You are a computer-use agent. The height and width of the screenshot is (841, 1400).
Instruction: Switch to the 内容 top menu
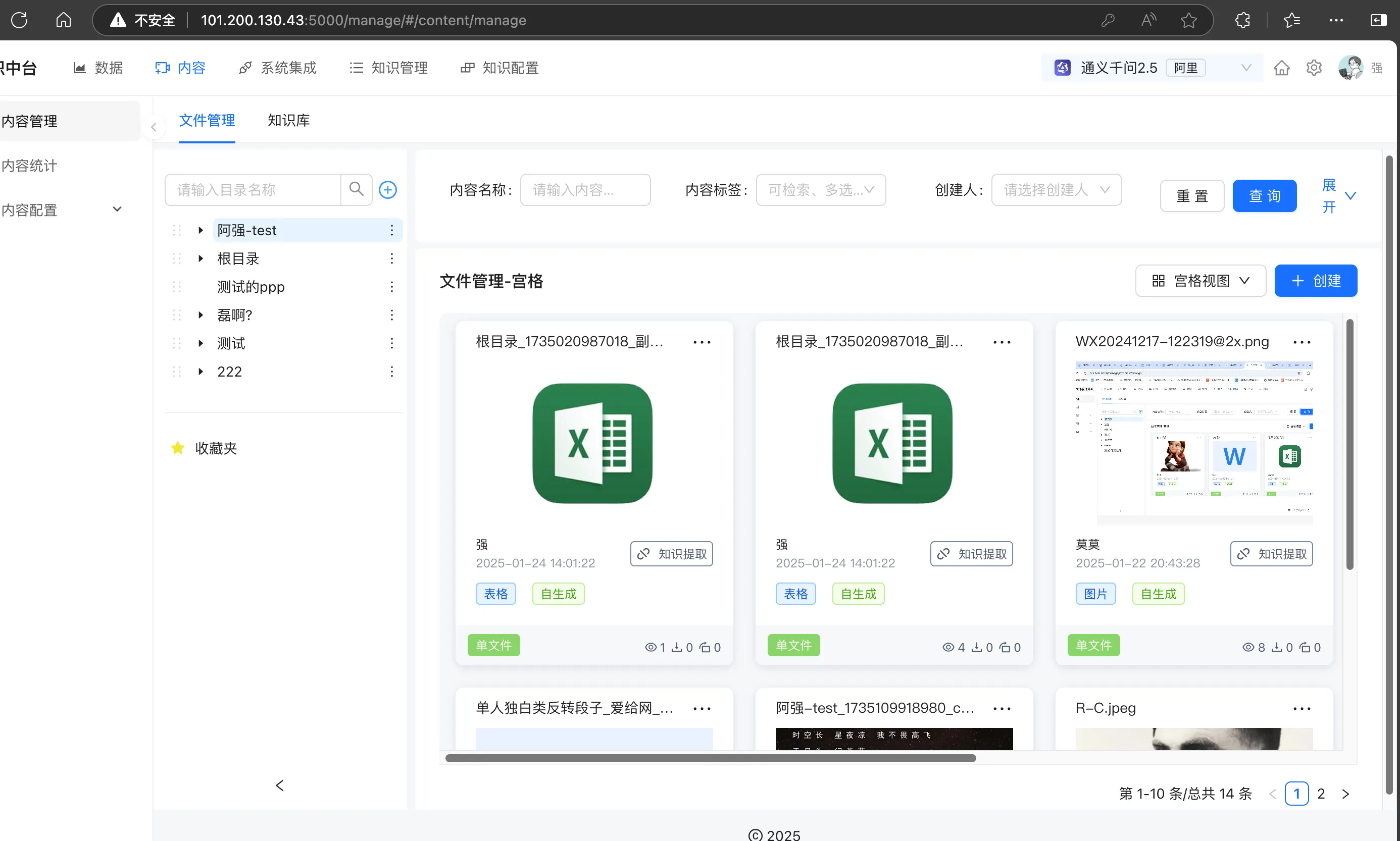click(x=180, y=68)
